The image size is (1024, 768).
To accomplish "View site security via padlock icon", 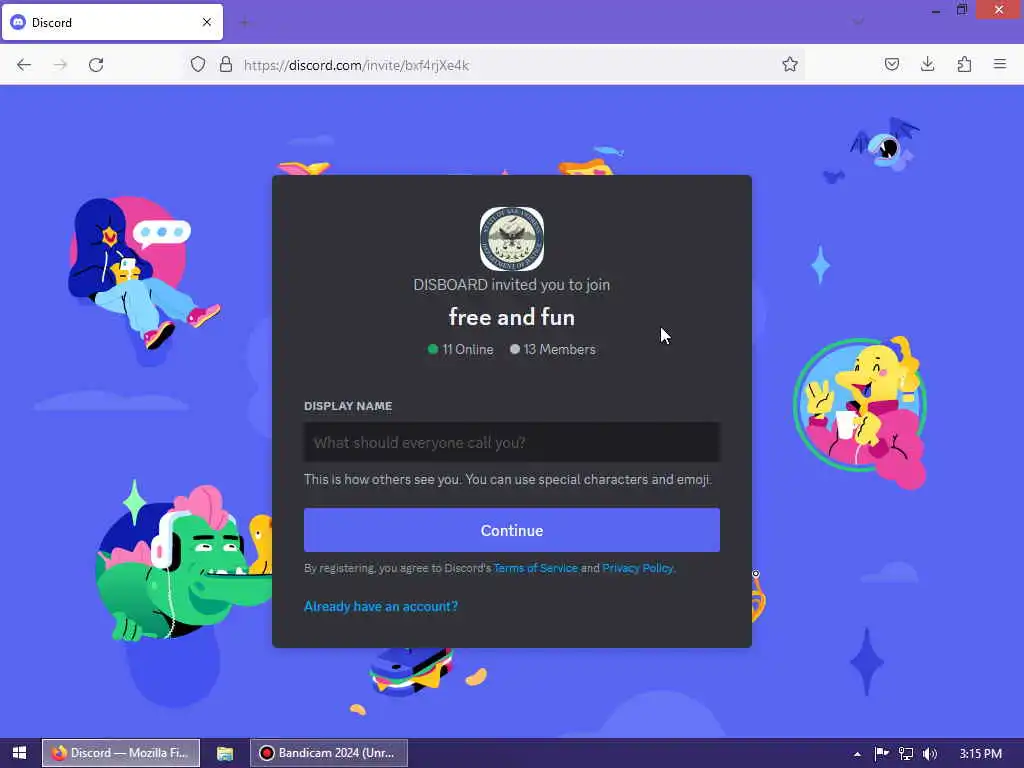I will pos(225,64).
